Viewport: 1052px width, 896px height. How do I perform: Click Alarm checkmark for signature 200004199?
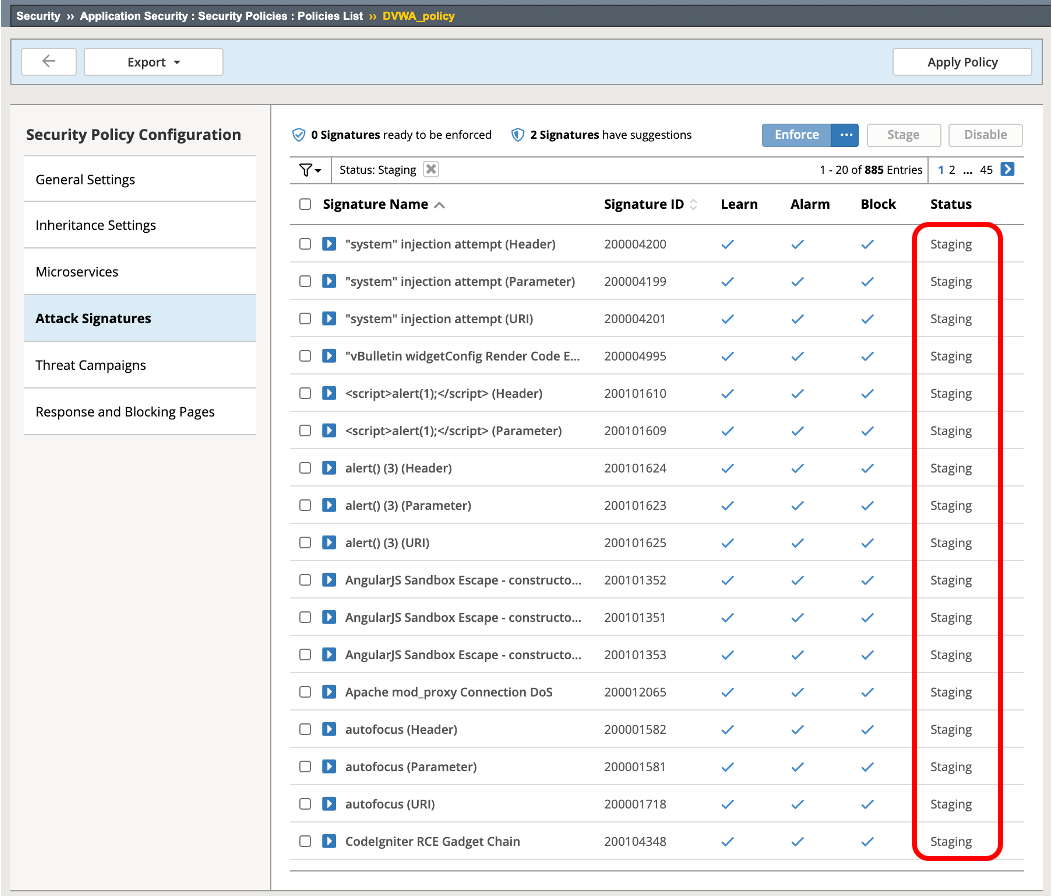(797, 282)
